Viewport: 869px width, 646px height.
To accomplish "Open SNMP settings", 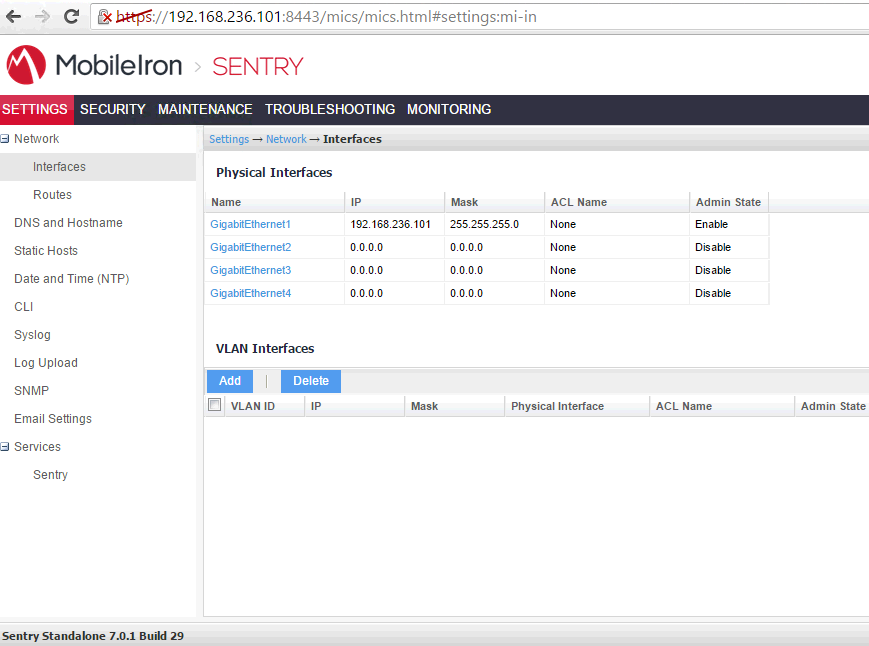I will pyautogui.click(x=32, y=391).
